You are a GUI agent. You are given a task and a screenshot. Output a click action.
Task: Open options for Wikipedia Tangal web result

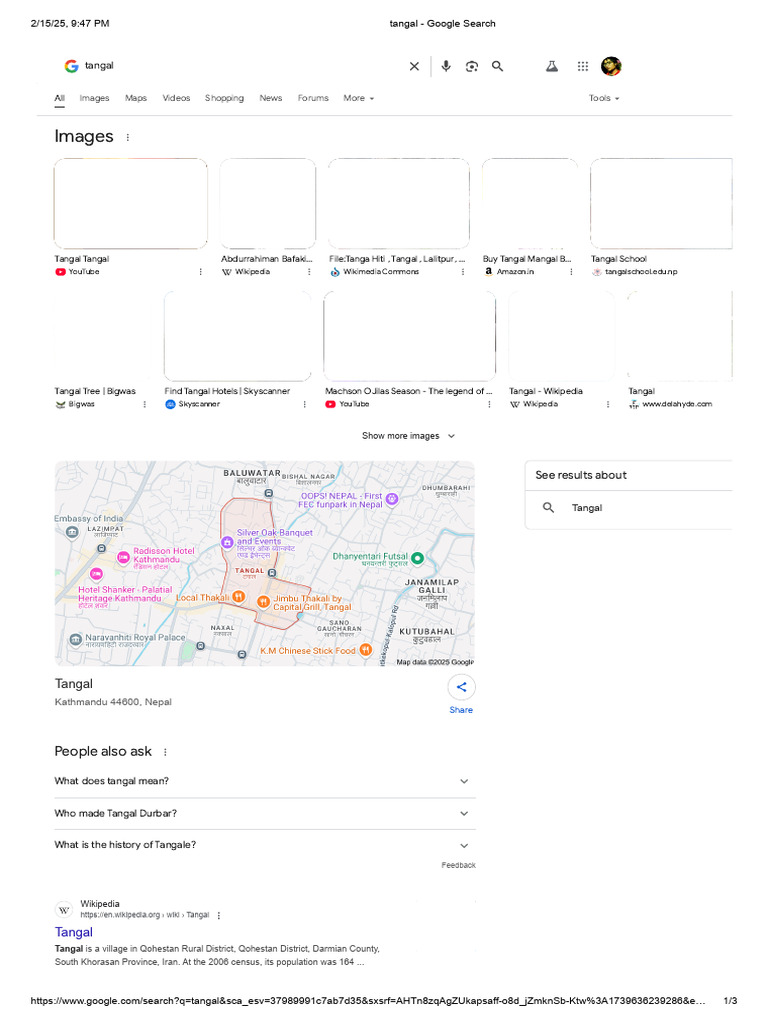point(219,916)
